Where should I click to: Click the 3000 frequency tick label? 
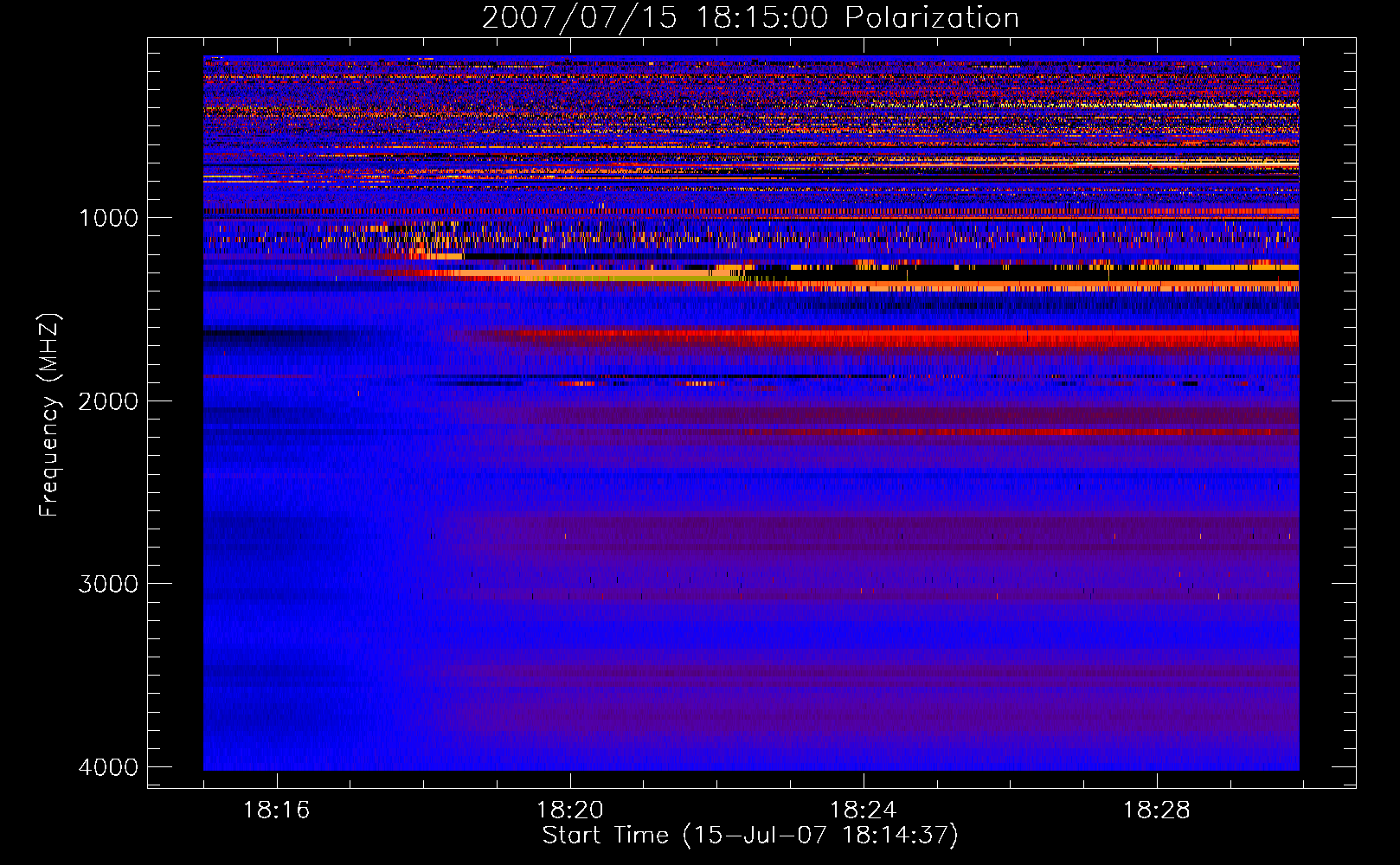108,584
